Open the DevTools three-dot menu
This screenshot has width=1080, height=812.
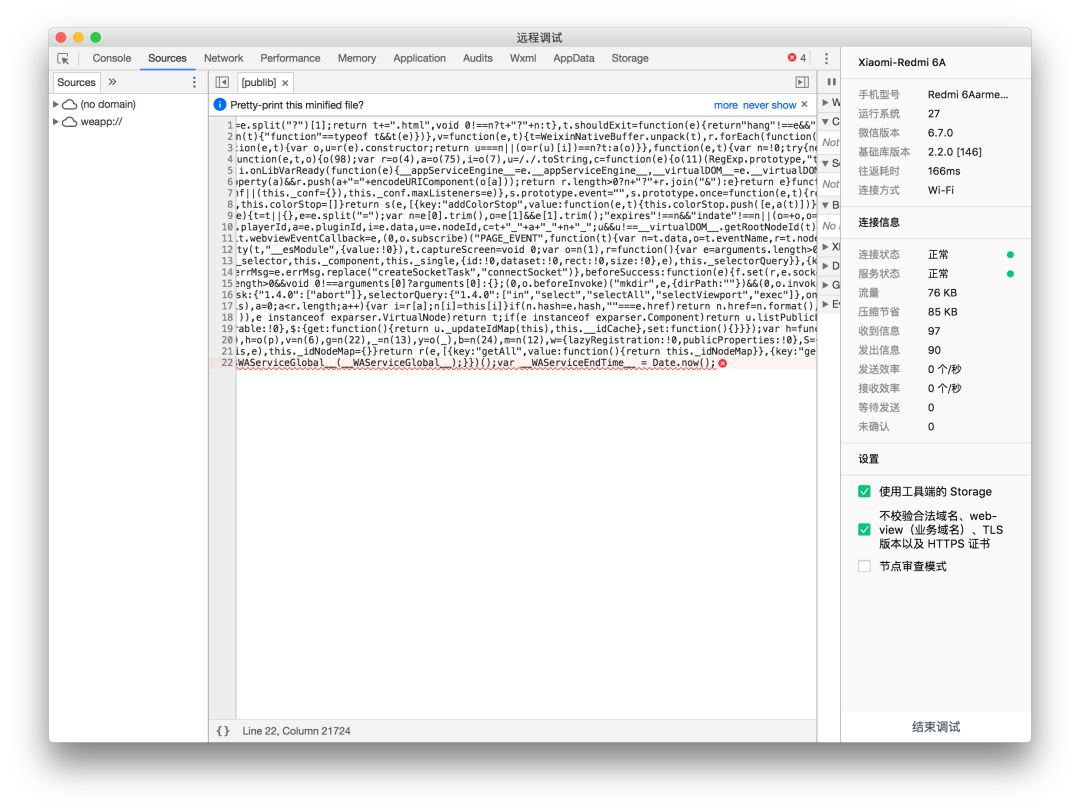827,59
